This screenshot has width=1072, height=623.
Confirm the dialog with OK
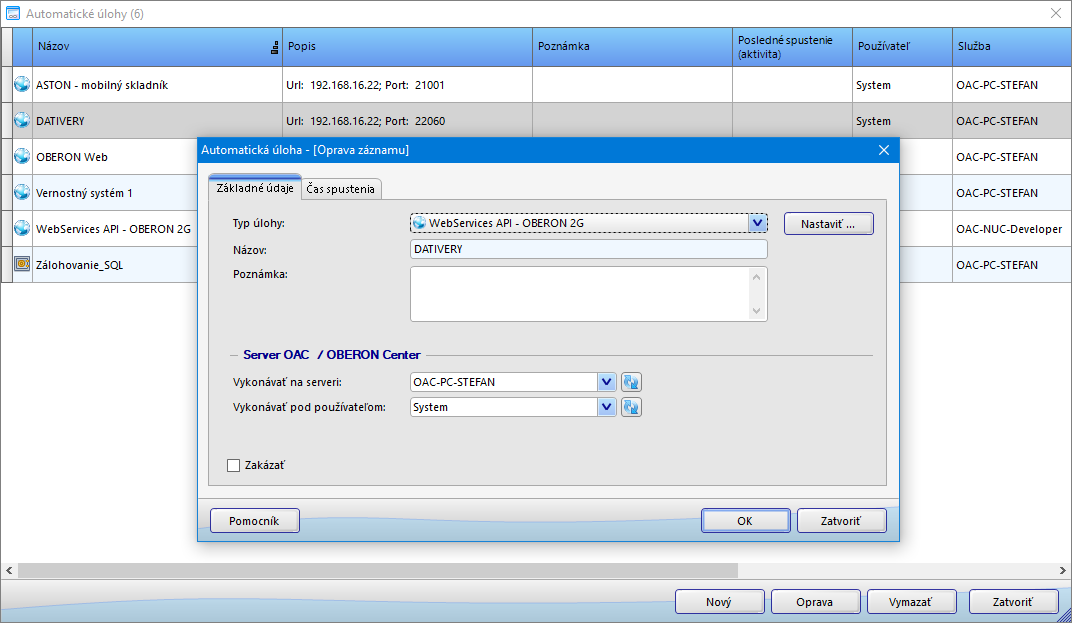pyautogui.click(x=745, y=521)
